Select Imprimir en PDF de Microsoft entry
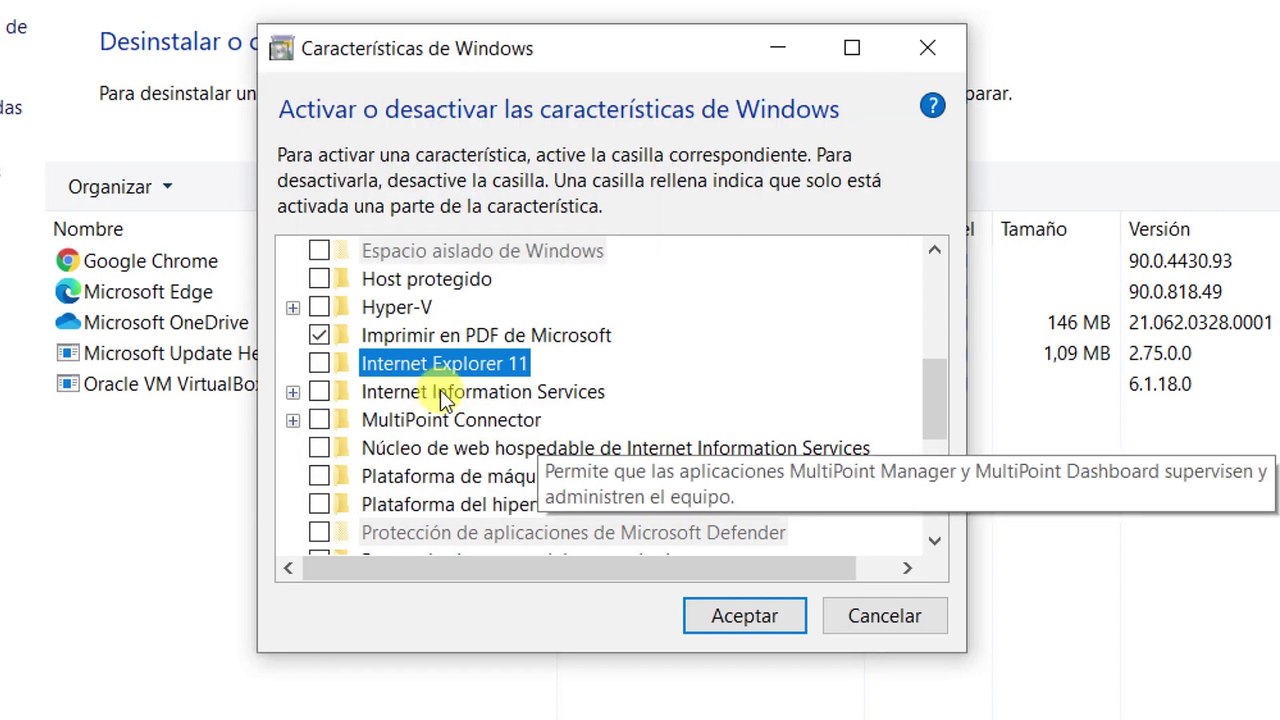 486,335
